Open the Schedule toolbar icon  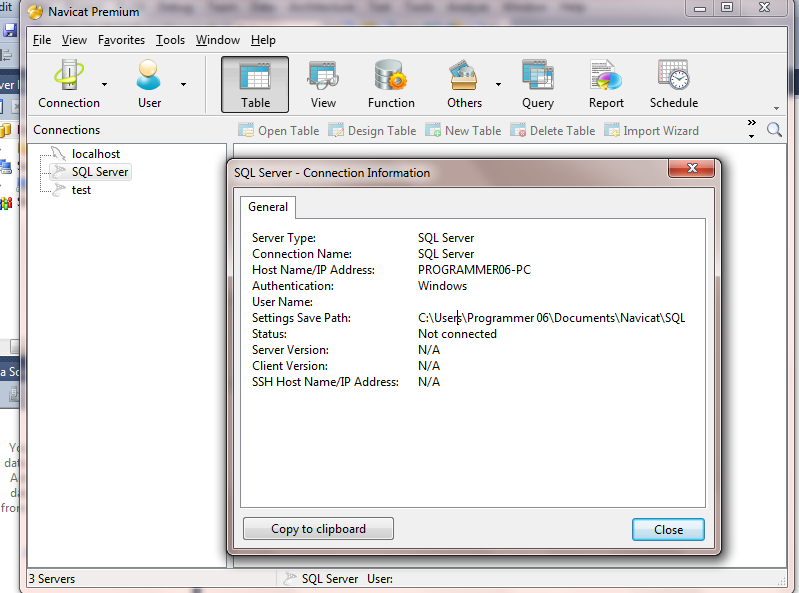[x=674, y=84]
